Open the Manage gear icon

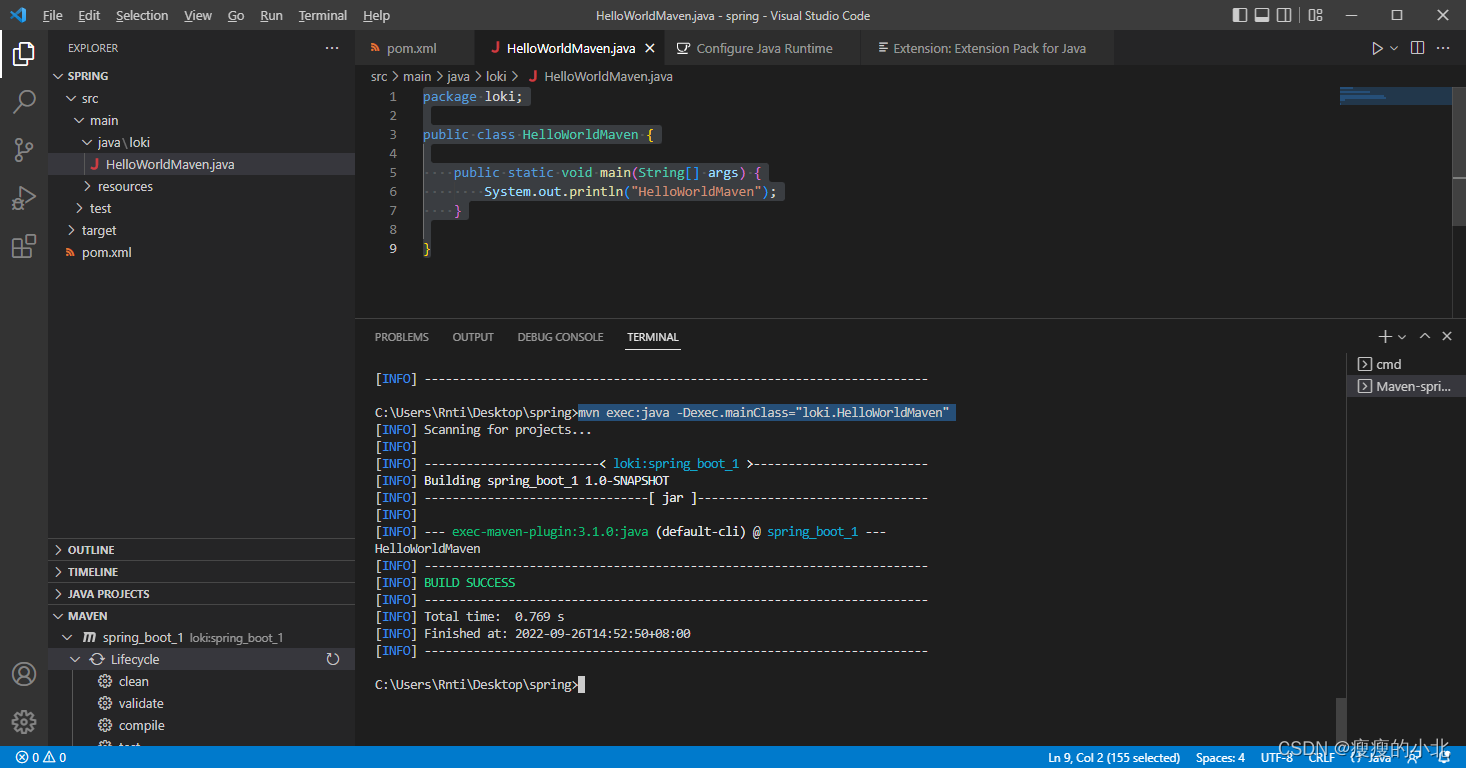24,721
